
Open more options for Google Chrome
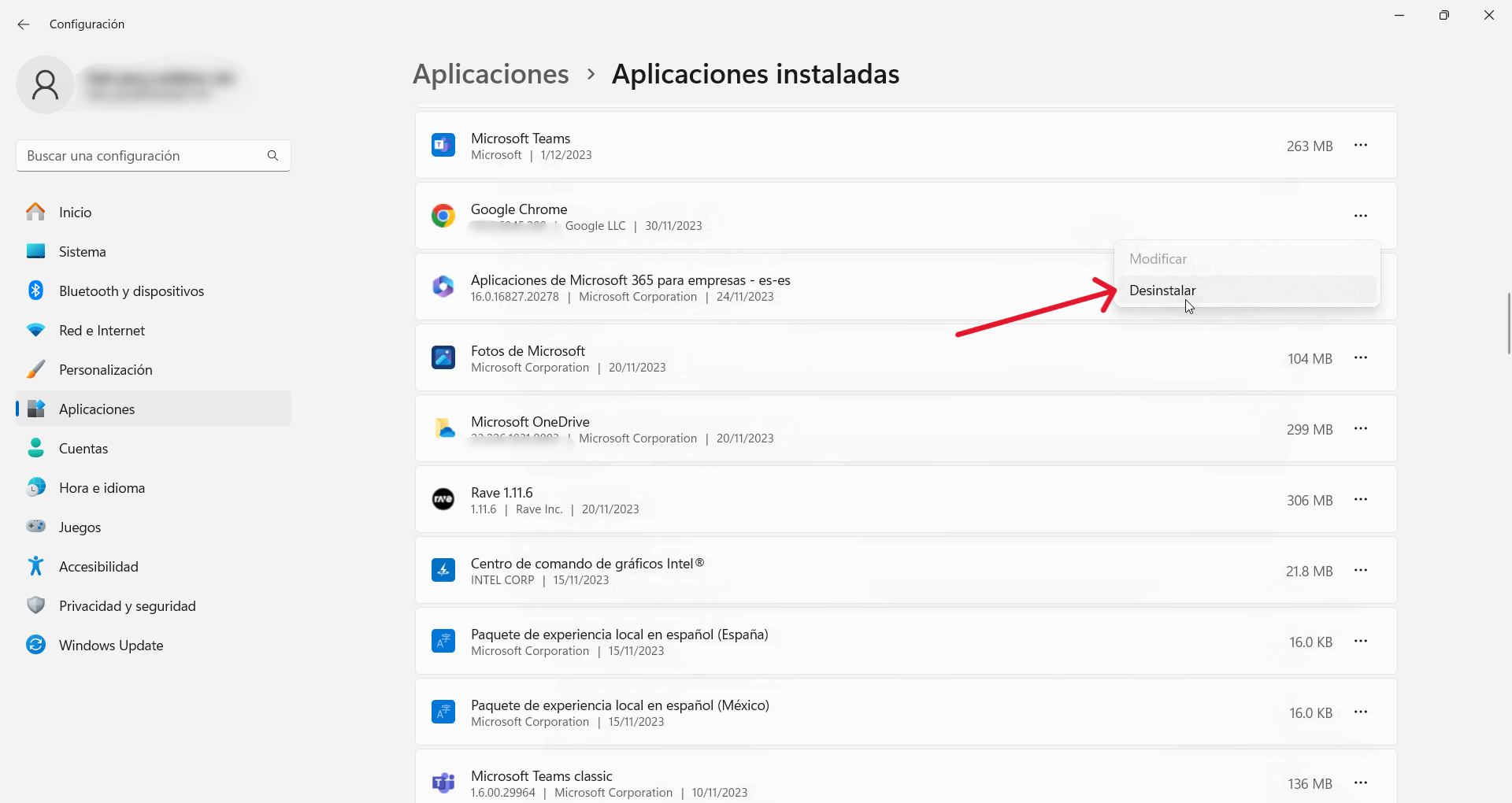1361,216
